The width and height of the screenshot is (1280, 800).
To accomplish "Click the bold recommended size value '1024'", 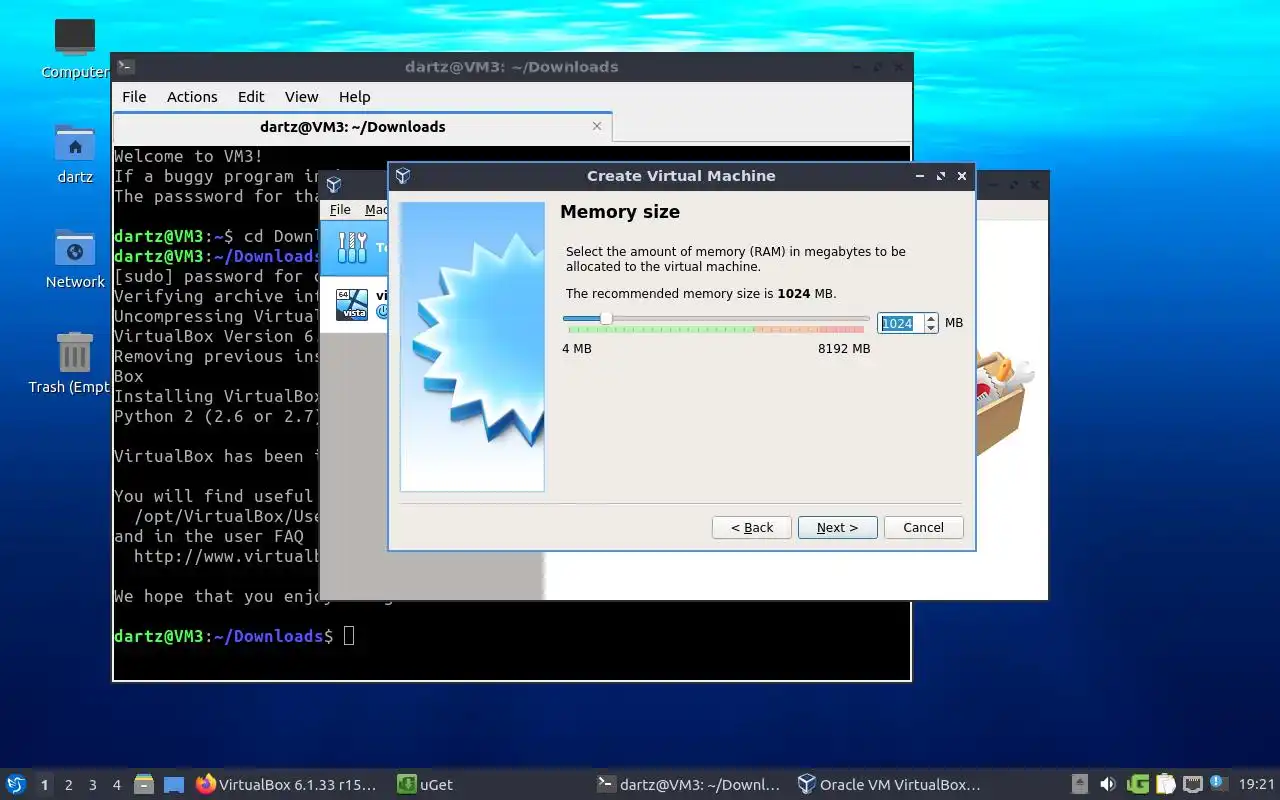I will (794, 294).
